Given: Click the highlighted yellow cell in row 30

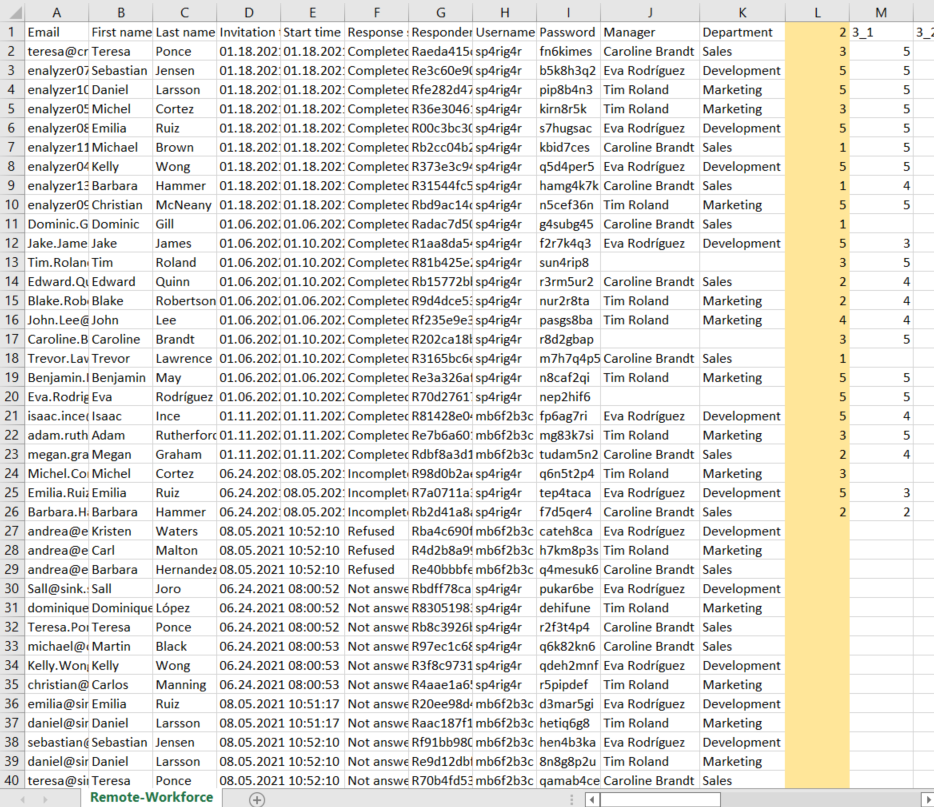Looking at the screenshot, I should coord(817,589).
